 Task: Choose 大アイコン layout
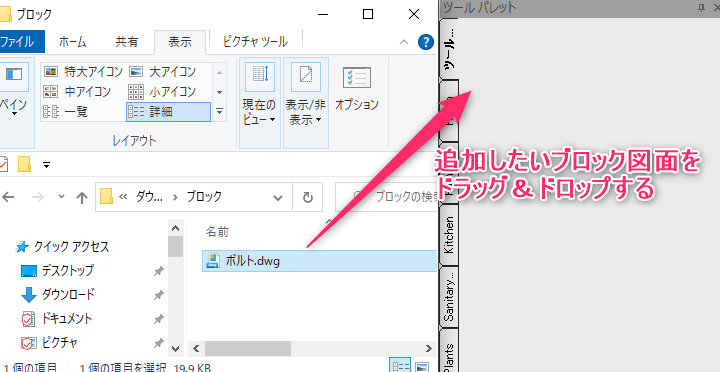162,72
